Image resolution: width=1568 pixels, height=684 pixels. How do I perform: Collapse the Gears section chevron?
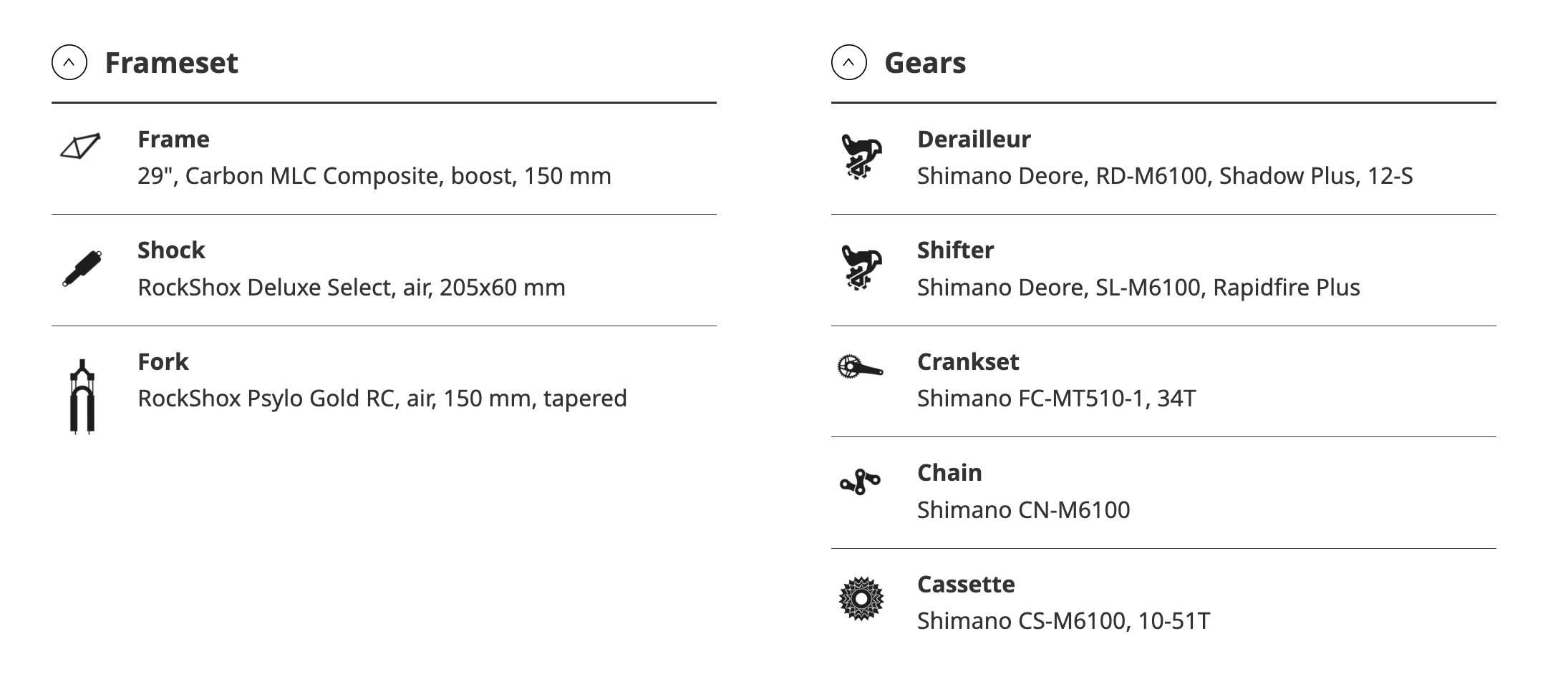coord(848,62)
